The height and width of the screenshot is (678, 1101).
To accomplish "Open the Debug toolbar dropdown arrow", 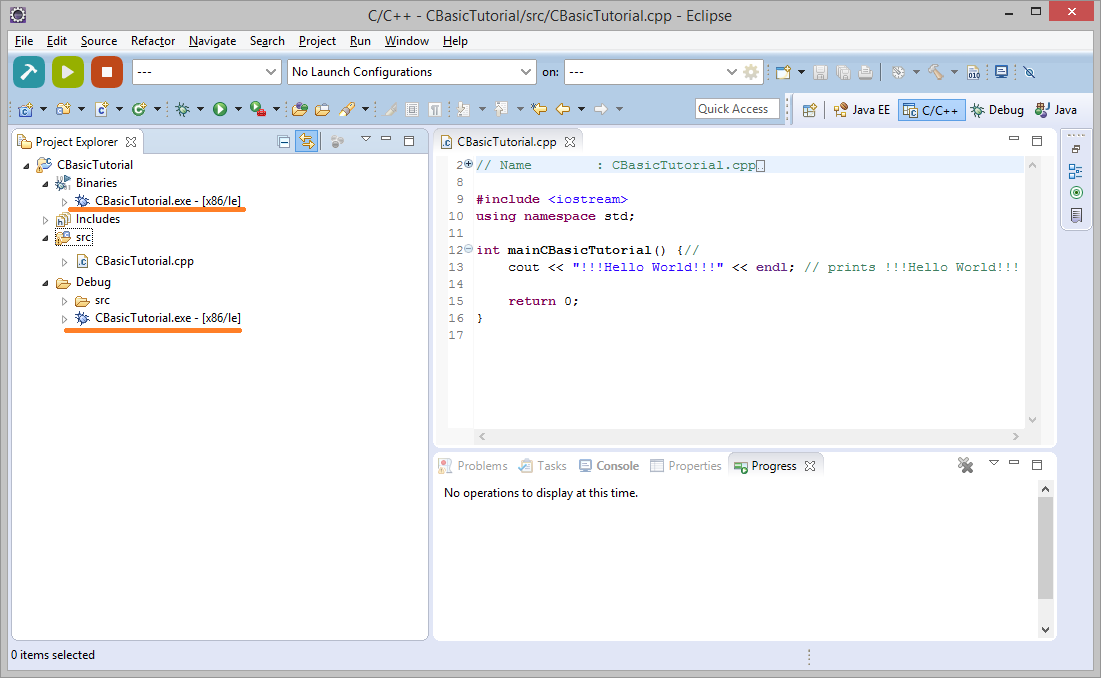I will (200, 109).
